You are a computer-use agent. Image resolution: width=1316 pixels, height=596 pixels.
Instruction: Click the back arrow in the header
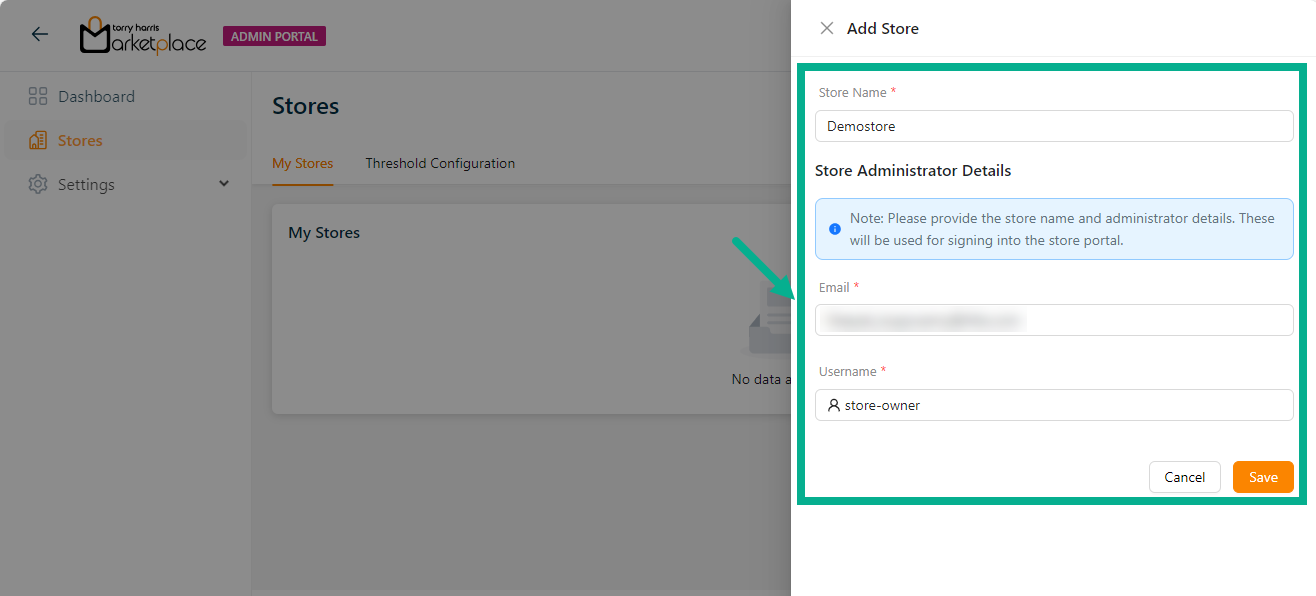tap(39, 35)
